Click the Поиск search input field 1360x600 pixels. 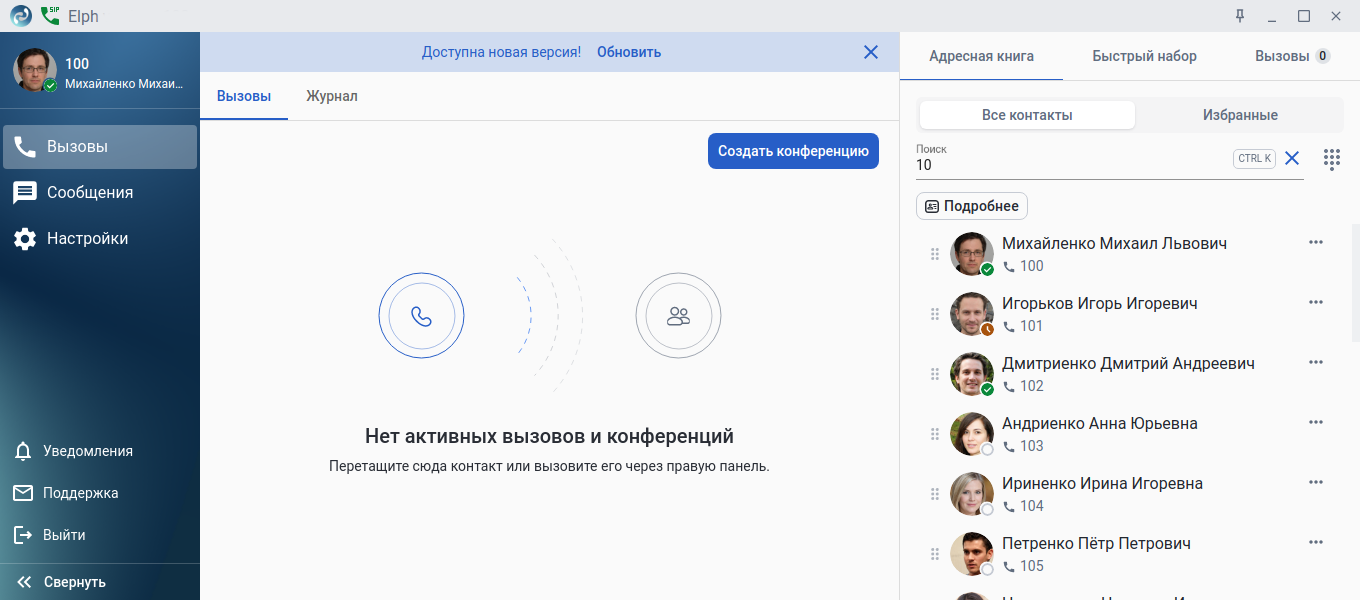click(x=1072, y=160)
